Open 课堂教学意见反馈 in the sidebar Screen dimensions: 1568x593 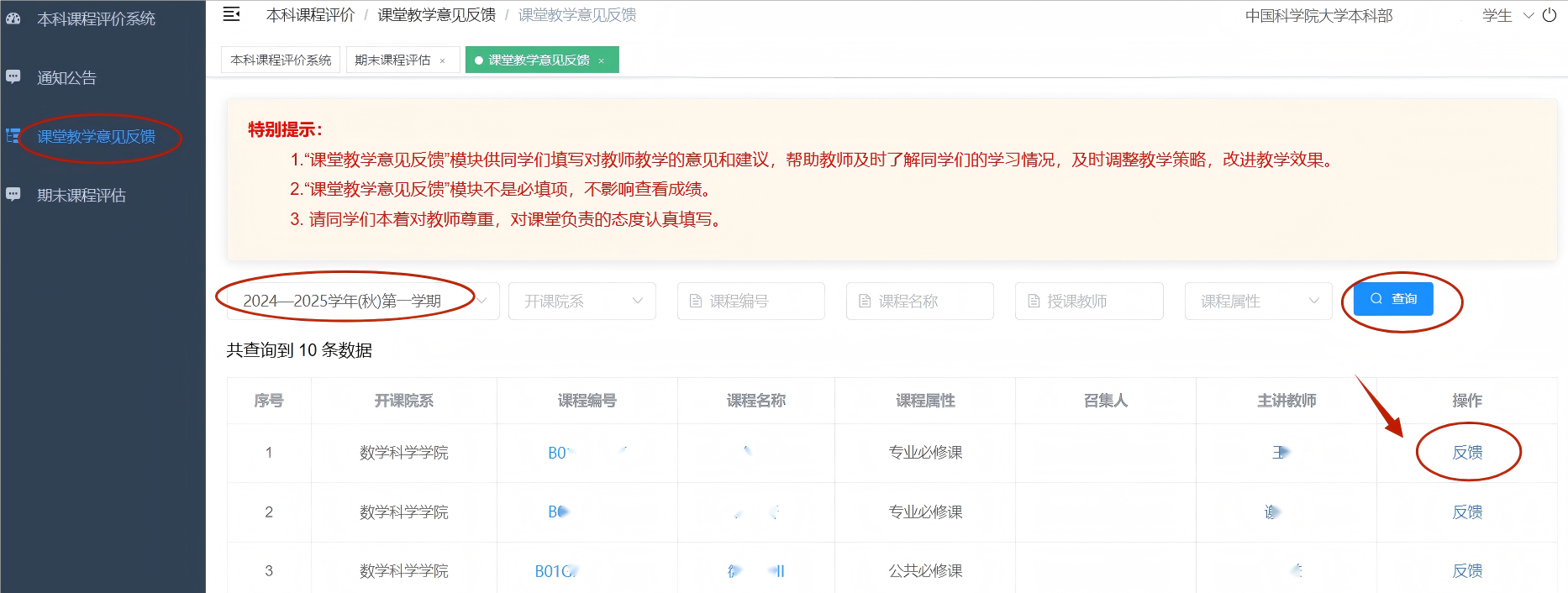tap(96, 136)
